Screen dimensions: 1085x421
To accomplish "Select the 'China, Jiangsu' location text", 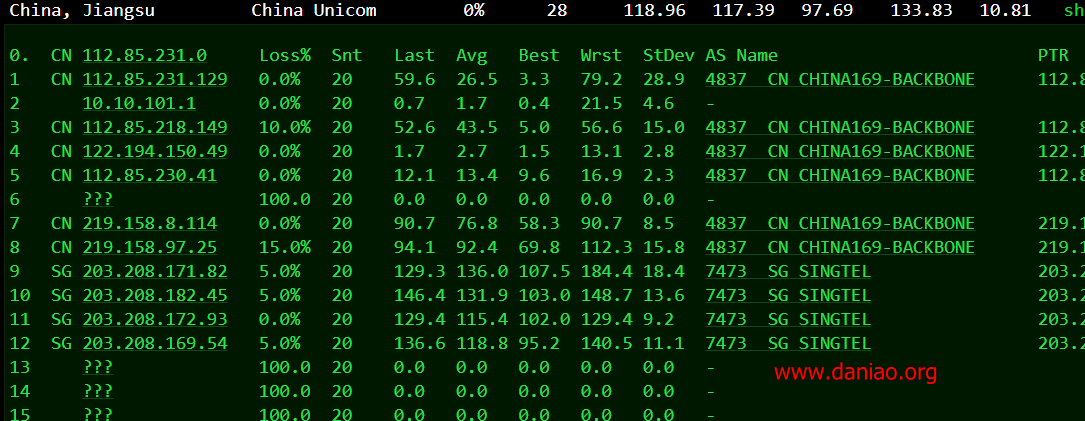I will (82, 10).
